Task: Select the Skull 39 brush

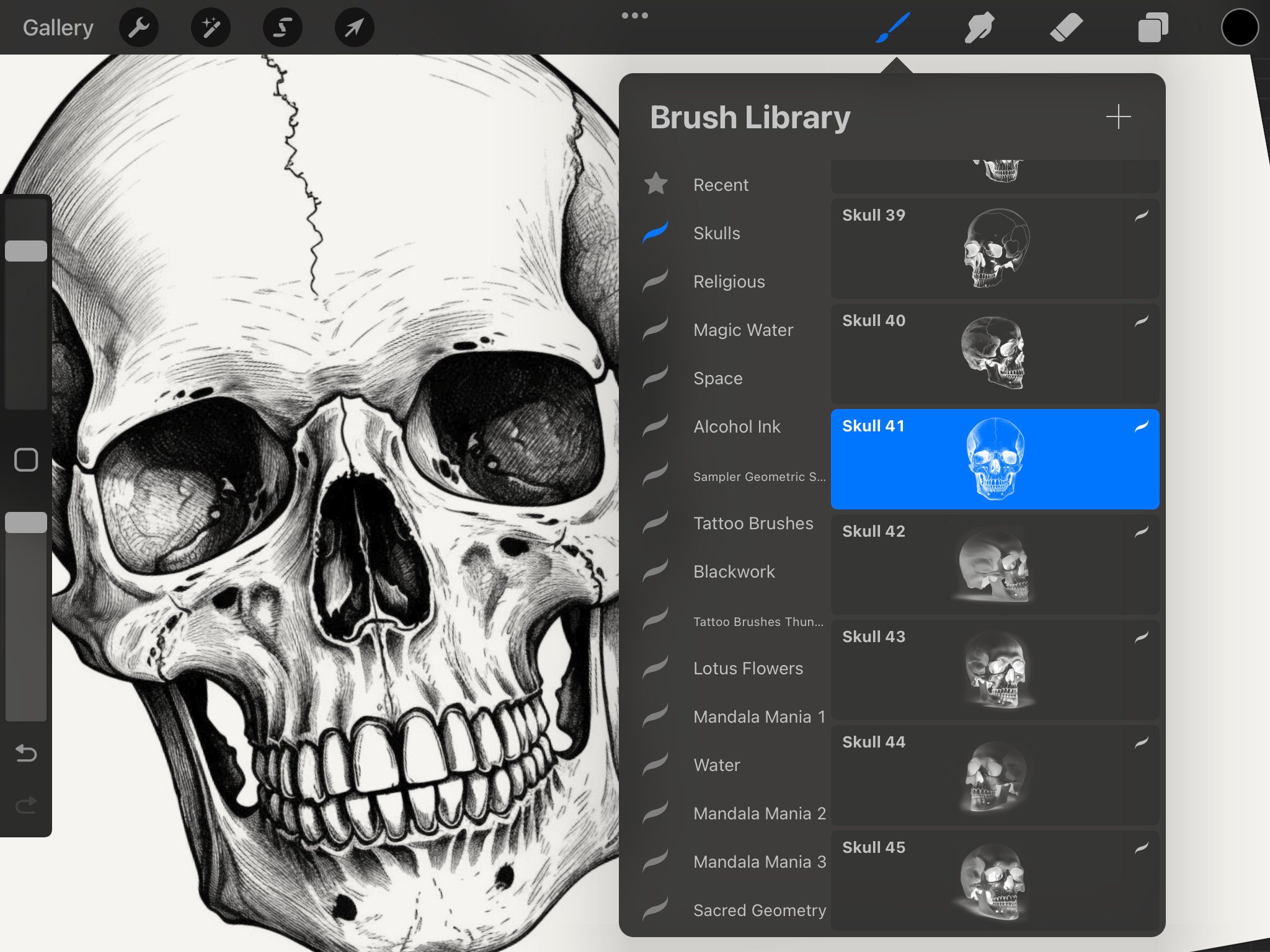Action: coord(995,249)
